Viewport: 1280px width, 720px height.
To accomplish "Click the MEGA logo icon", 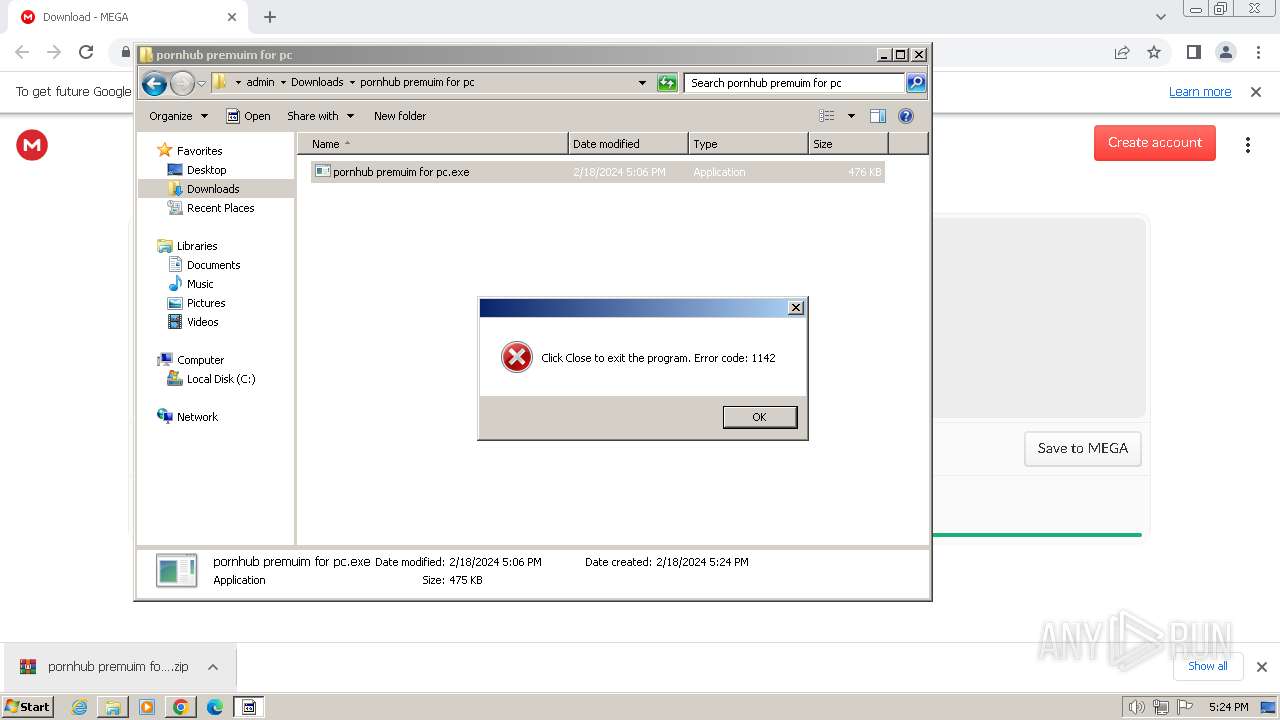I will (32, 145).
